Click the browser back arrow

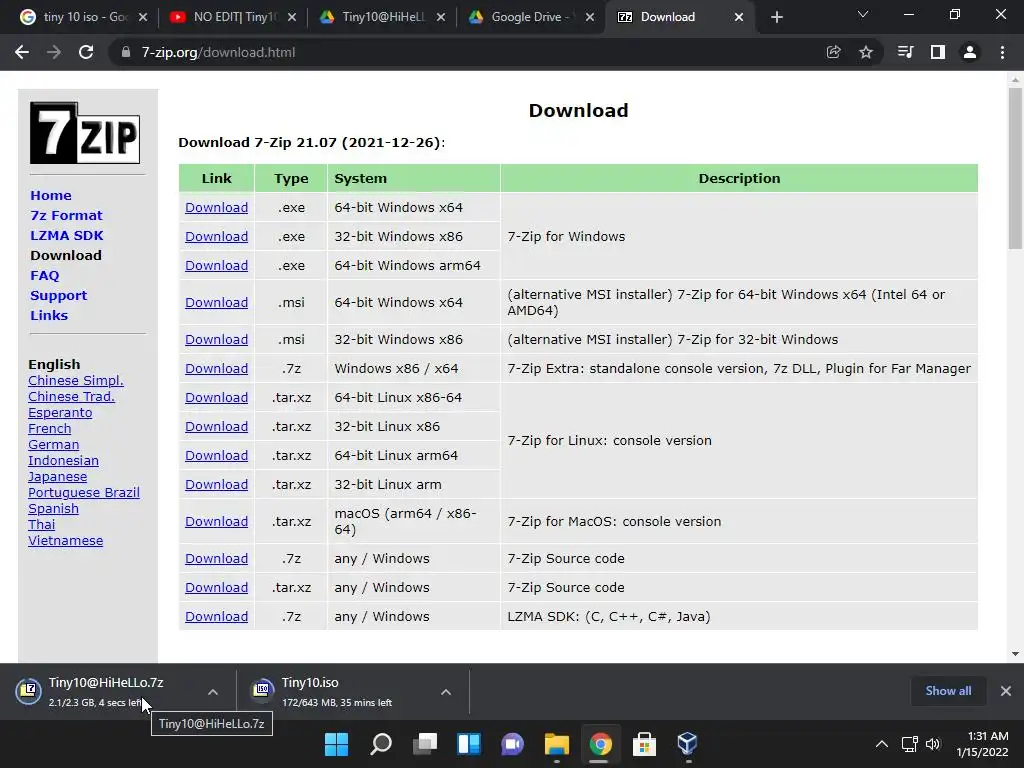(22, 52)
